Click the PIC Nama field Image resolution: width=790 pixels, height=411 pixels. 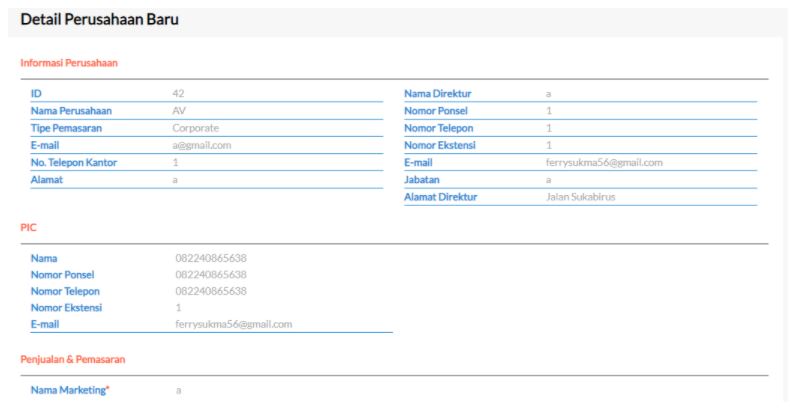coord(280,258)
